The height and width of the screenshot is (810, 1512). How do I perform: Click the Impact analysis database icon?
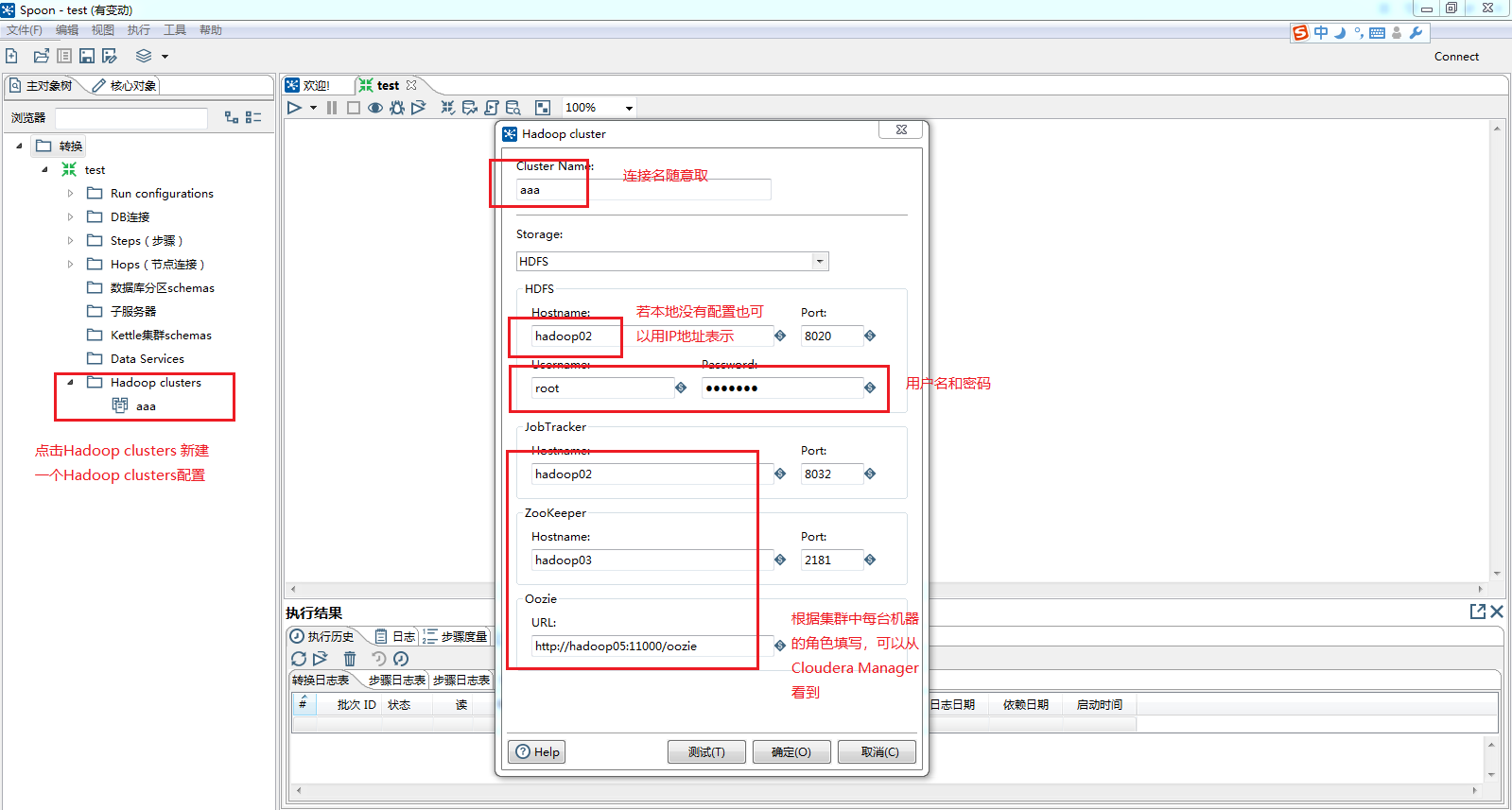tap(470, 108)
